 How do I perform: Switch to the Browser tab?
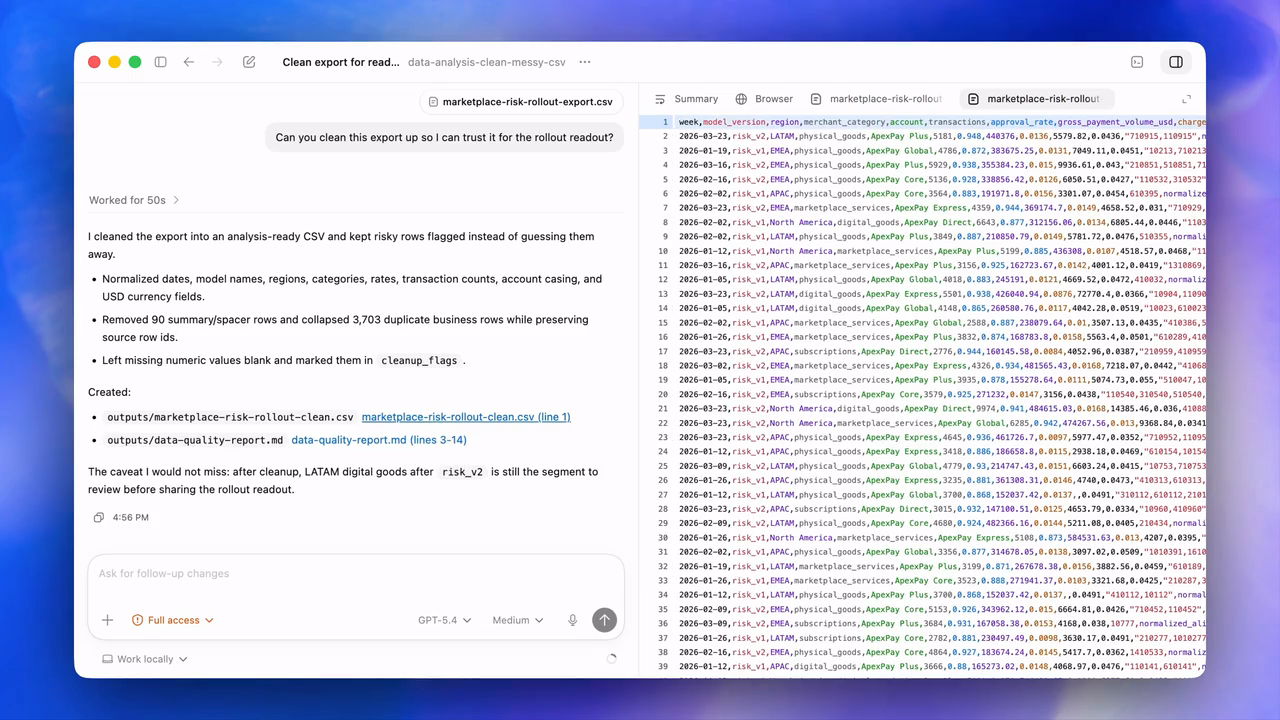pyautogui.click(x=764, y=99)
